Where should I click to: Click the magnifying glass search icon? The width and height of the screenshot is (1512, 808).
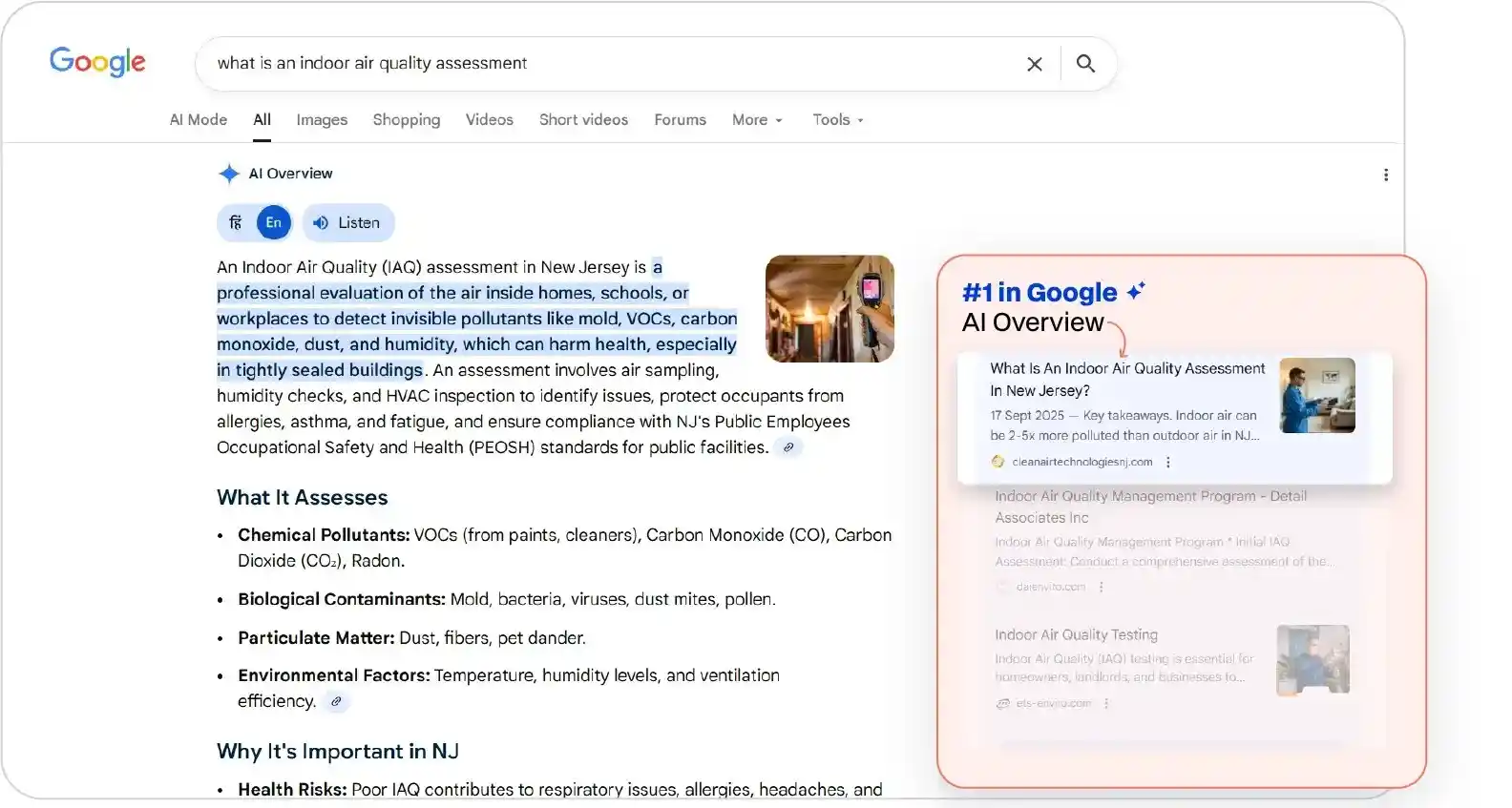coord(1085,64)
